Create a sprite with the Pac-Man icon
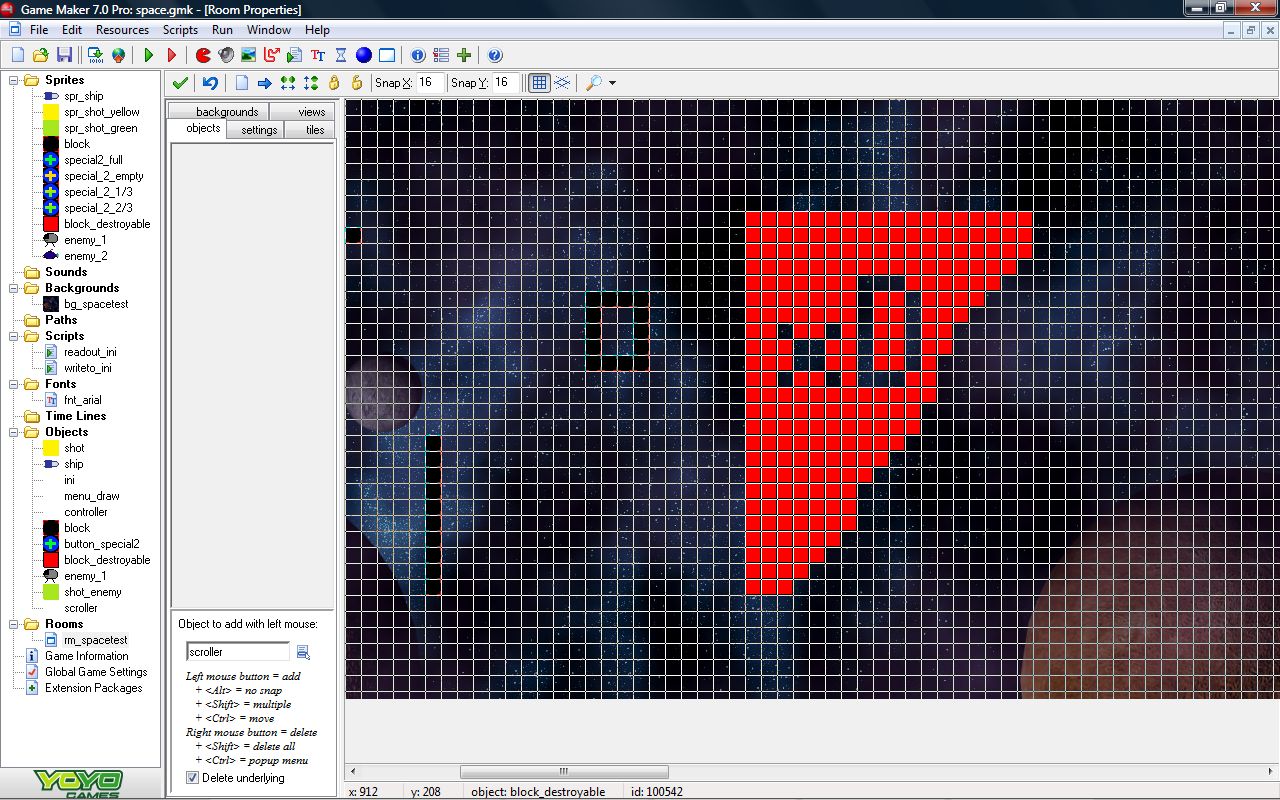This screenshot has height=800, width=1280. point(203,56)
